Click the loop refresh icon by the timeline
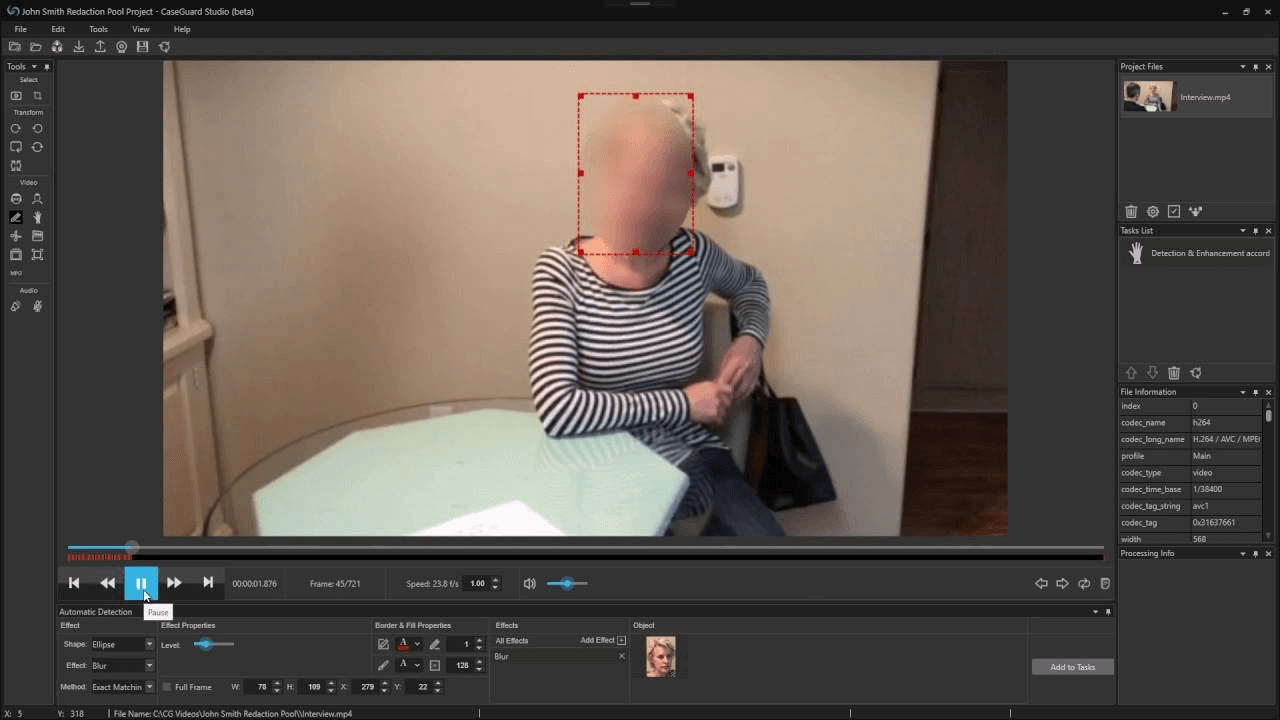This screenshot has height=720, width=1280. 1084,583
